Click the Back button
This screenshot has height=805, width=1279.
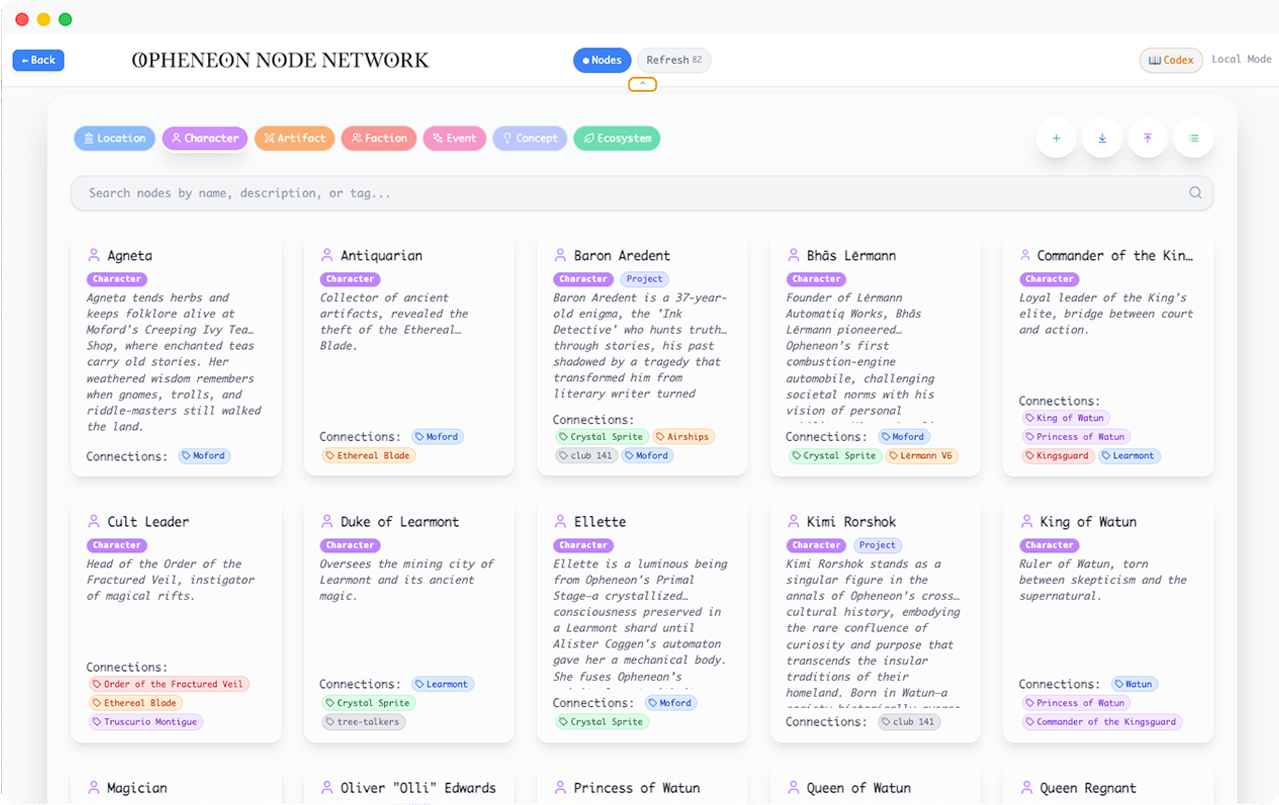[x=38, y=60]
